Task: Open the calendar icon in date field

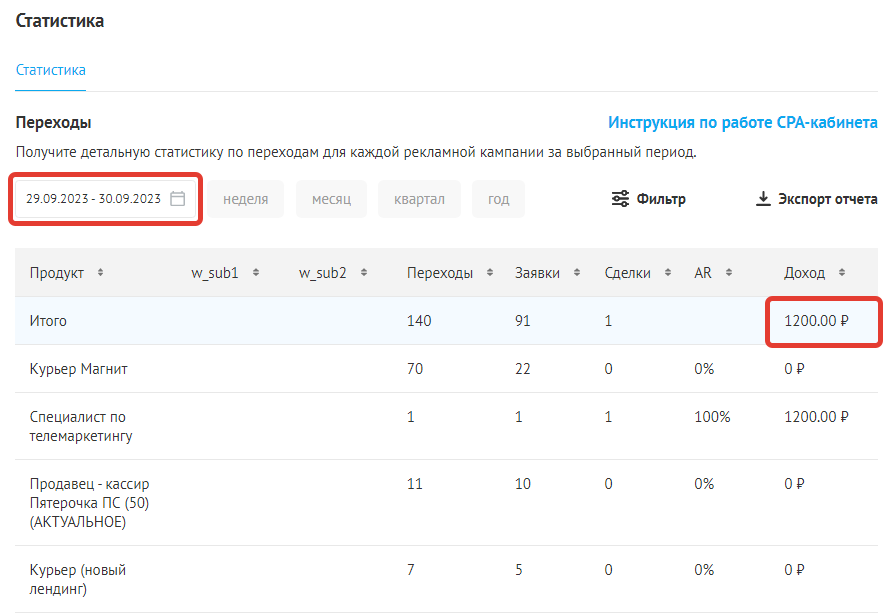Action: [178, 199]
